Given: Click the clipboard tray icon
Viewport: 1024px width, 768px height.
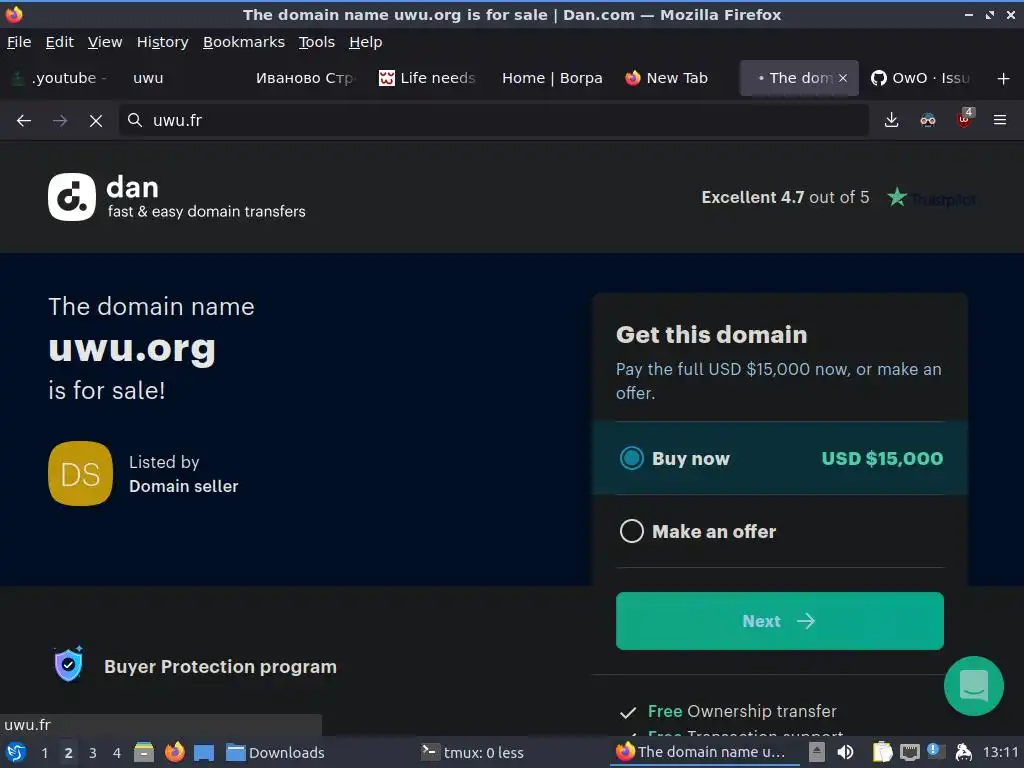Looking at the screenshot, I should click(882, 752).
